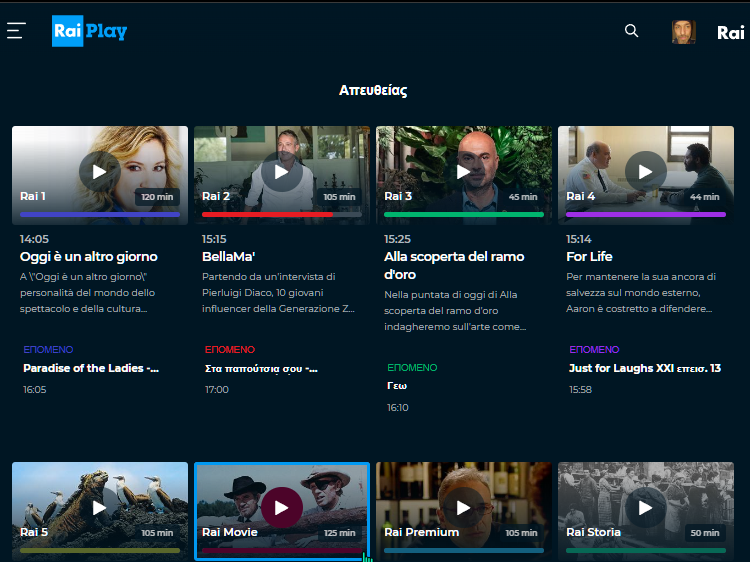Play the Rai 2 live stream

pyautogui.click(x=282, y=172)
